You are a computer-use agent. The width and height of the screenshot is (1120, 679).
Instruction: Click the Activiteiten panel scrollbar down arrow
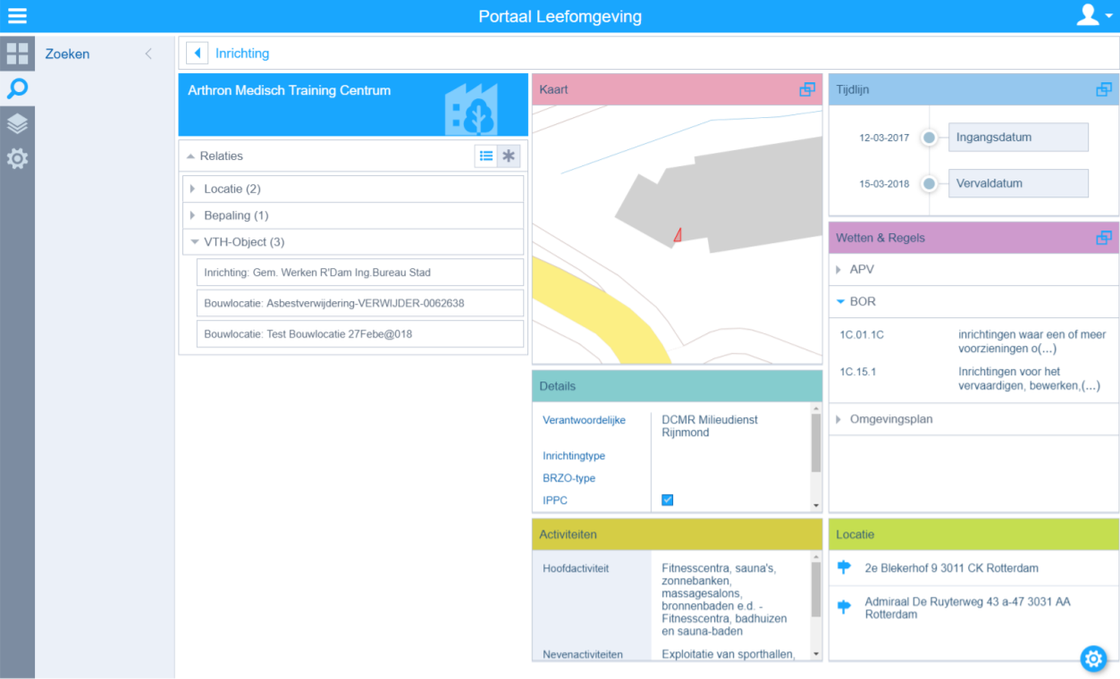point(816,654)
